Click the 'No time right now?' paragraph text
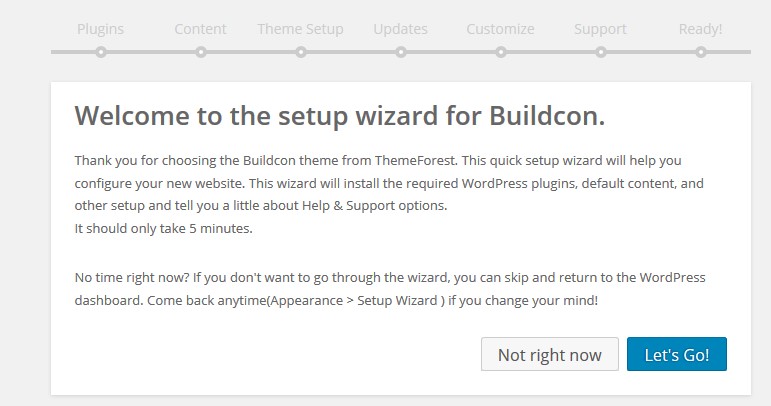The height and width of the screenshot is (406, 771). pyautogui.click(x=390, y=289)
